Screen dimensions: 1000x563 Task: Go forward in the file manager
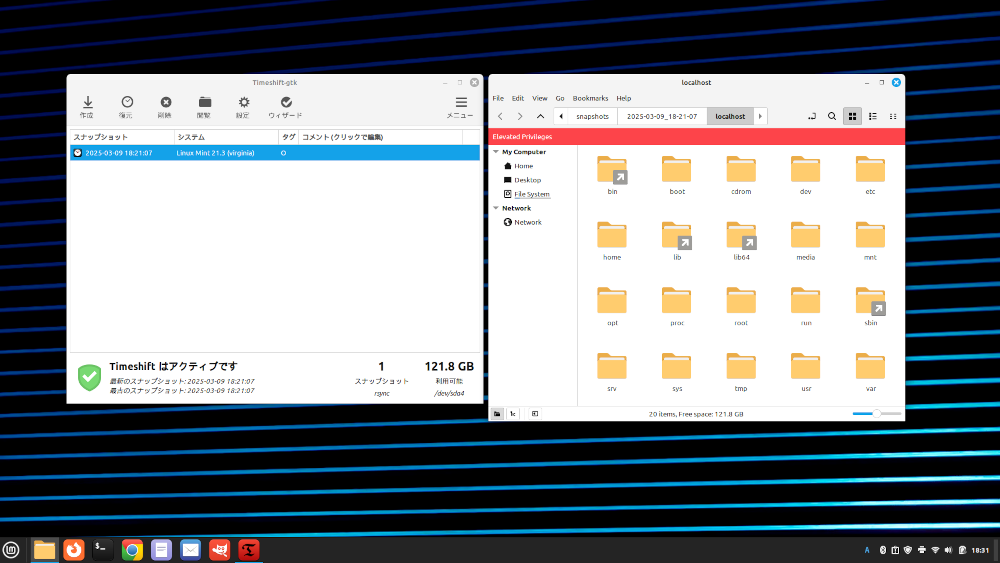coord(520,116)
